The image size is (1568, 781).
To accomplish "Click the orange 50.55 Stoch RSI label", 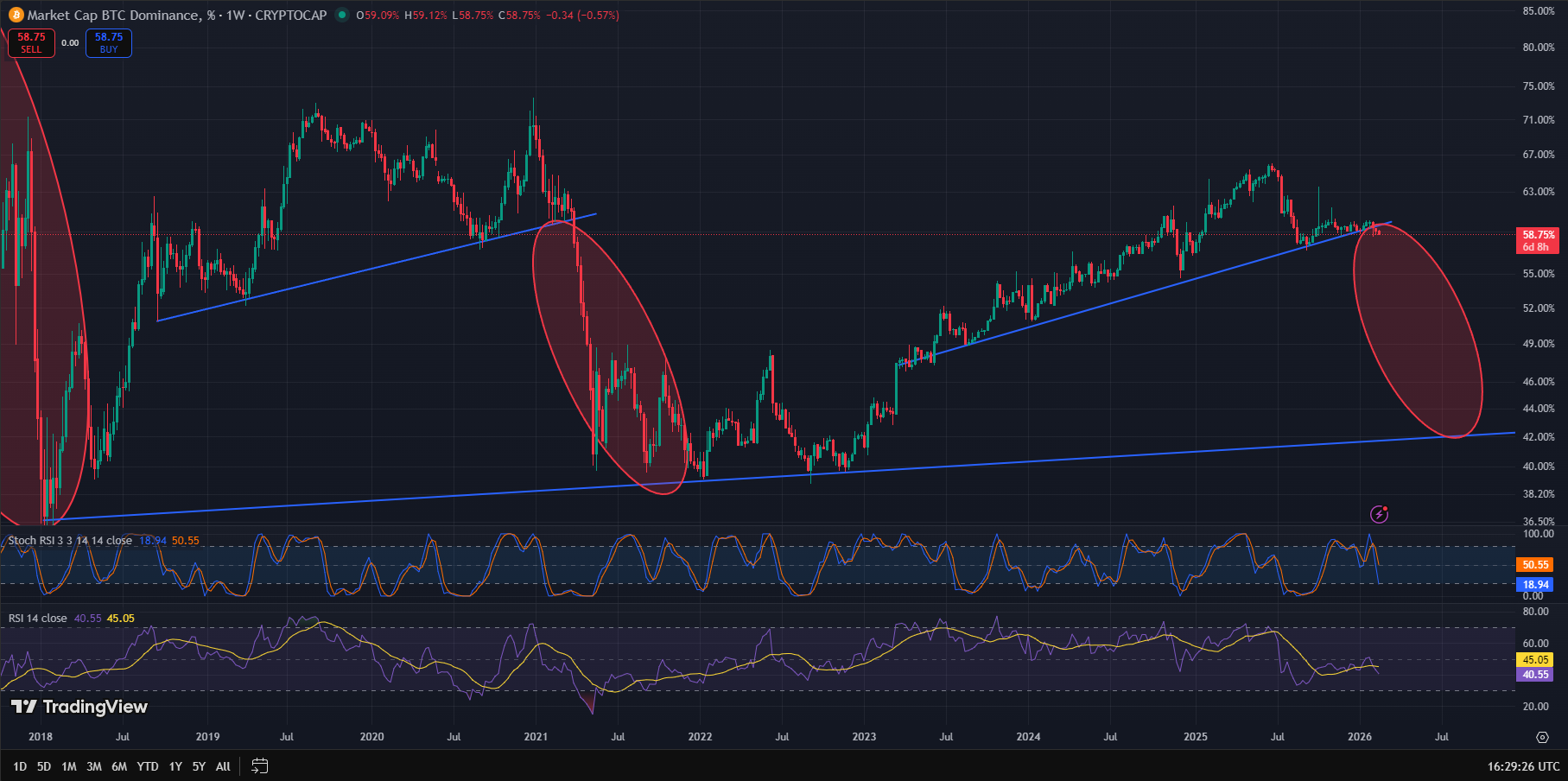I will (x=1535, y=565).
